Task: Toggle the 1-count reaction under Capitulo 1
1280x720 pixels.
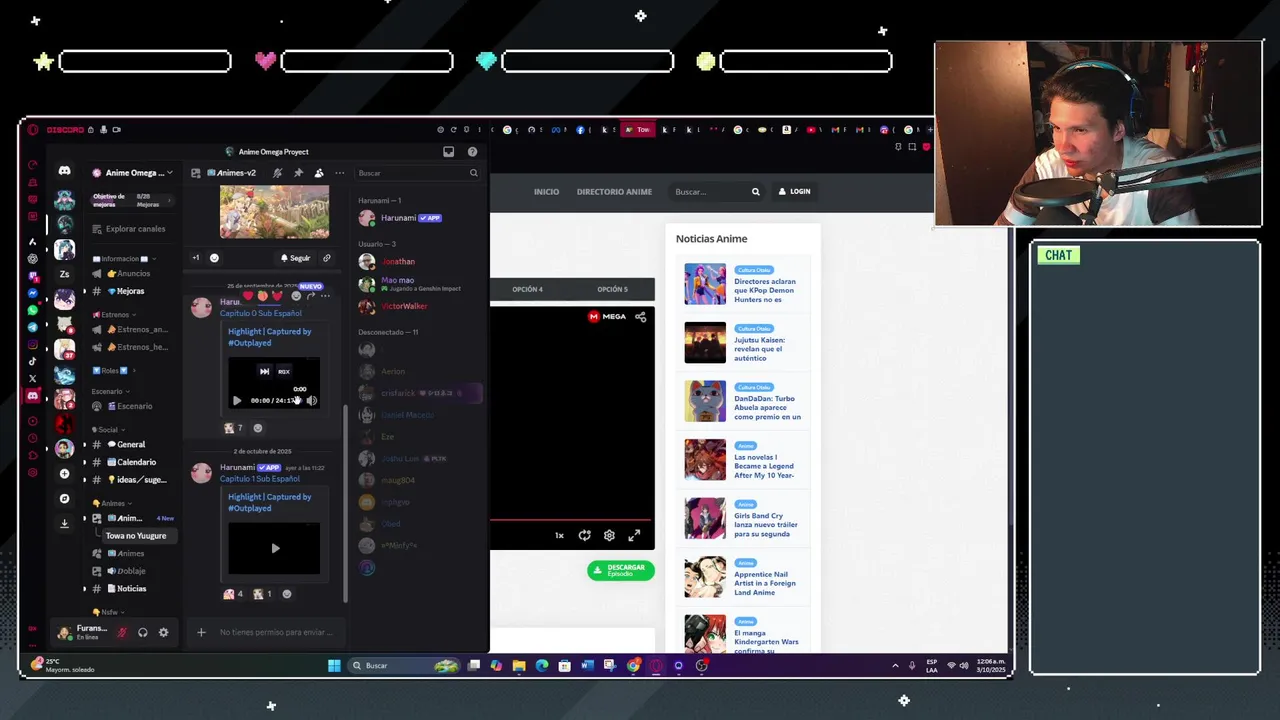Action: (263, 594)
